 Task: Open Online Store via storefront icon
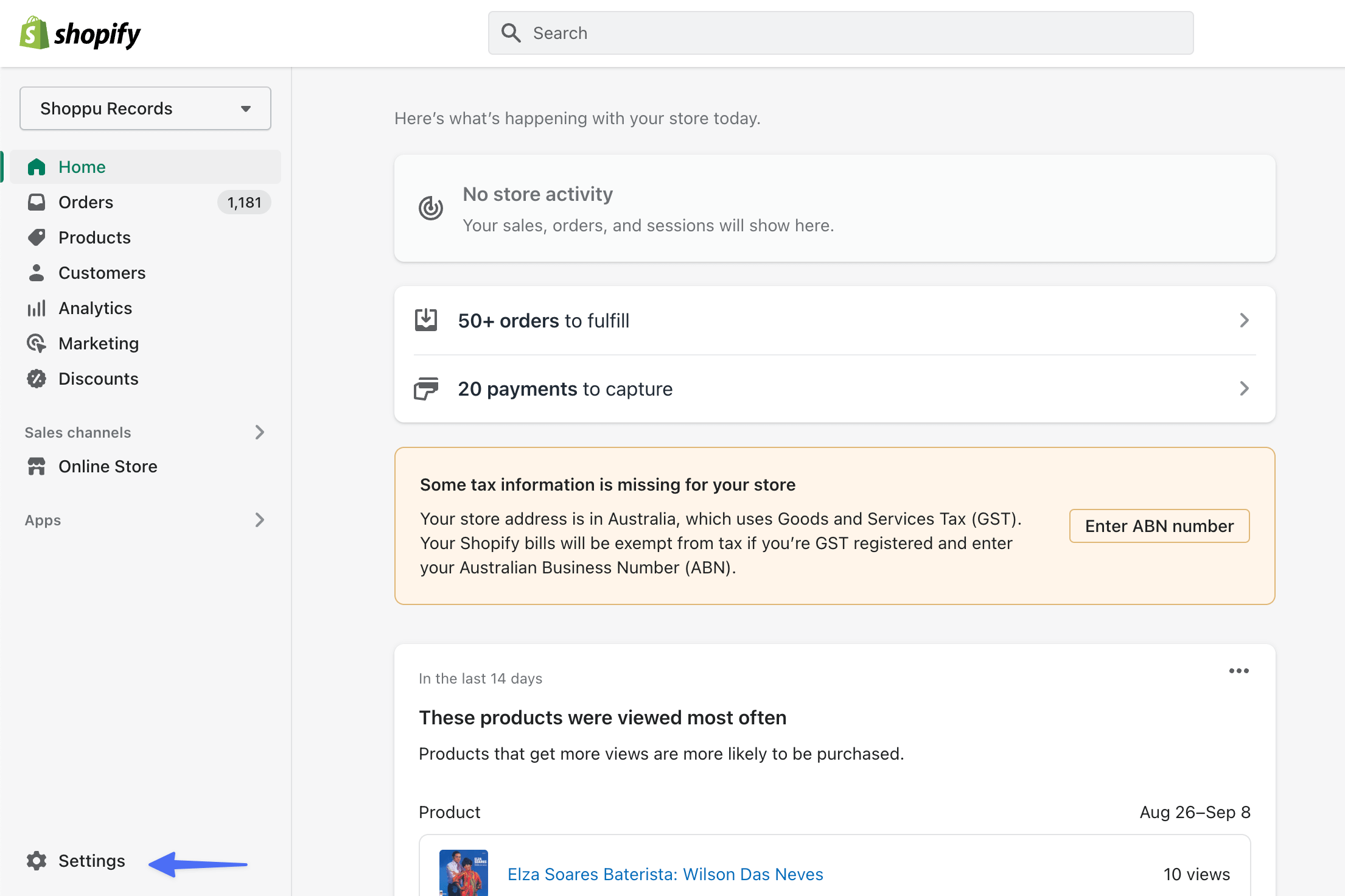[x=37, y=466]
